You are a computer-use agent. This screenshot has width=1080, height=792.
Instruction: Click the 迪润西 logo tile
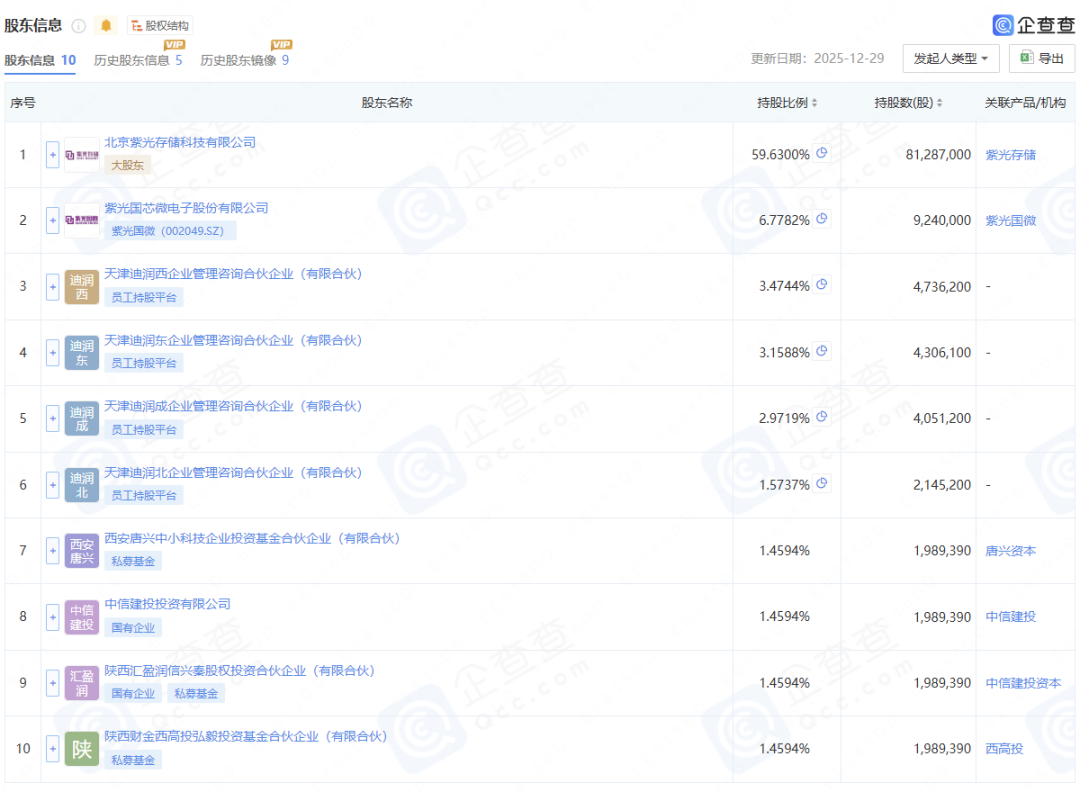pyautogui.click(x=82, y=286)
